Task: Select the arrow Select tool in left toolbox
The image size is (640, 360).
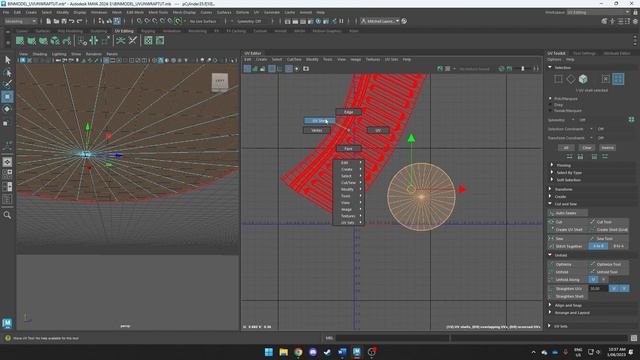Action: 7,60
